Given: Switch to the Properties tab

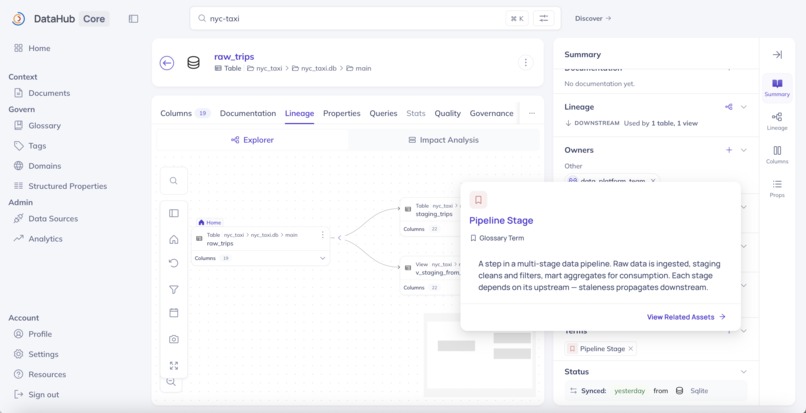Looking at the screenshot, I should click(341, 113).
